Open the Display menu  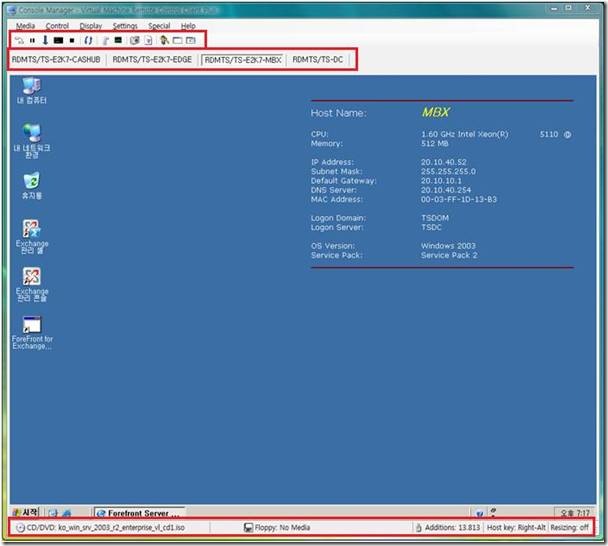point(91,26)
